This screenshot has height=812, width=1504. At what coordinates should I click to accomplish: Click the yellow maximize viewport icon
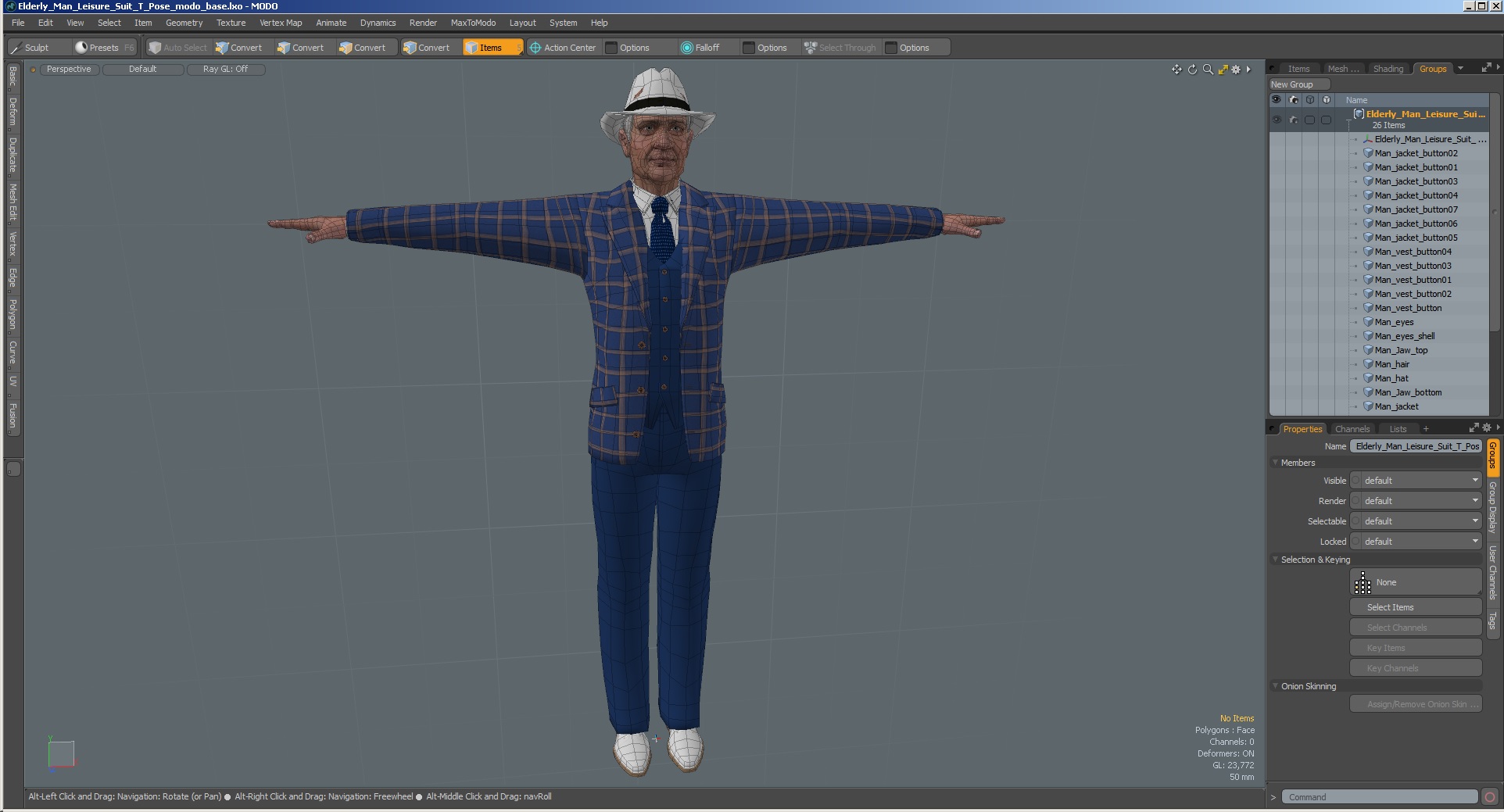(x=1223, y=70)
